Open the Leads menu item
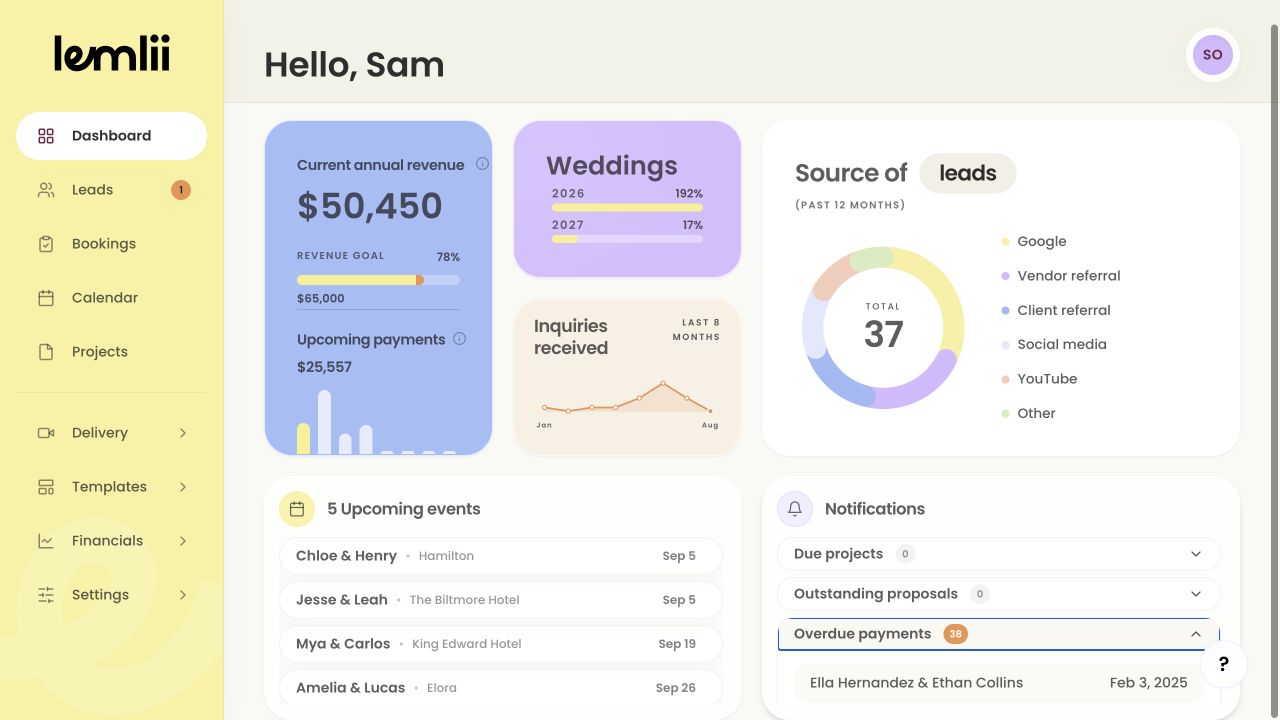This screenshot has height=720, width=1280. (x=111, y=190)
